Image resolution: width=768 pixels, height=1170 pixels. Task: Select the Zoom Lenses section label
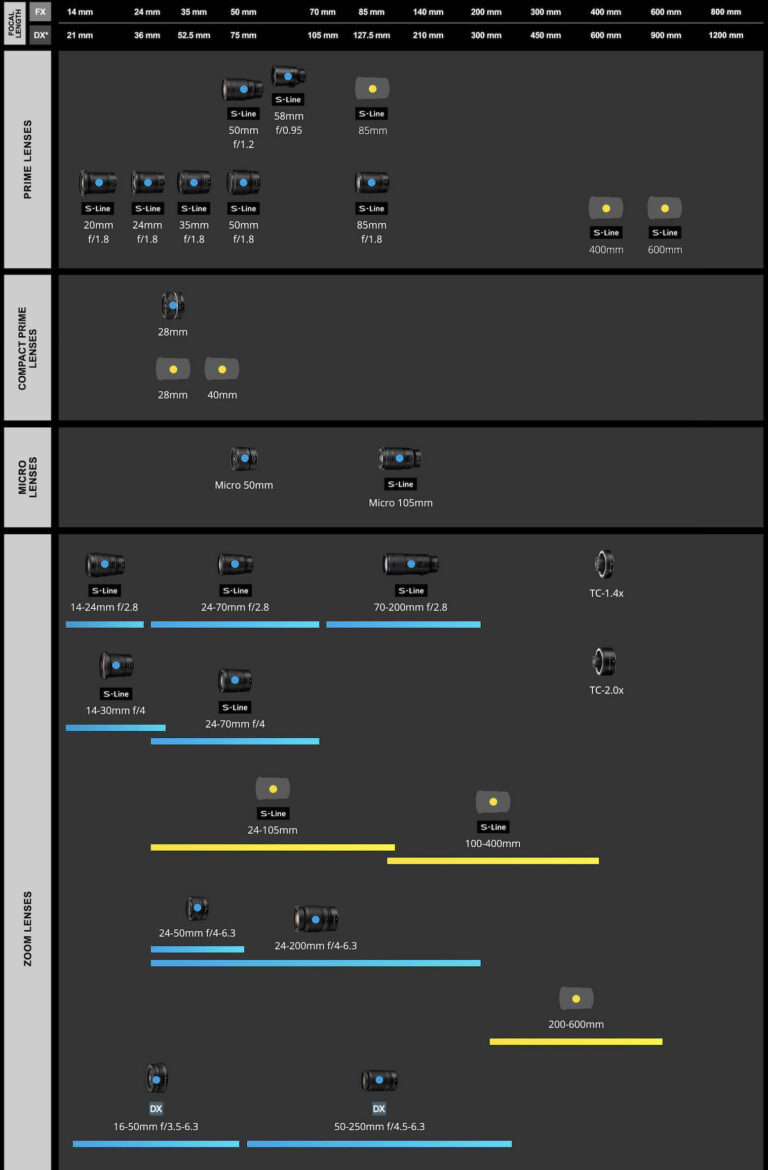(28, 928)
